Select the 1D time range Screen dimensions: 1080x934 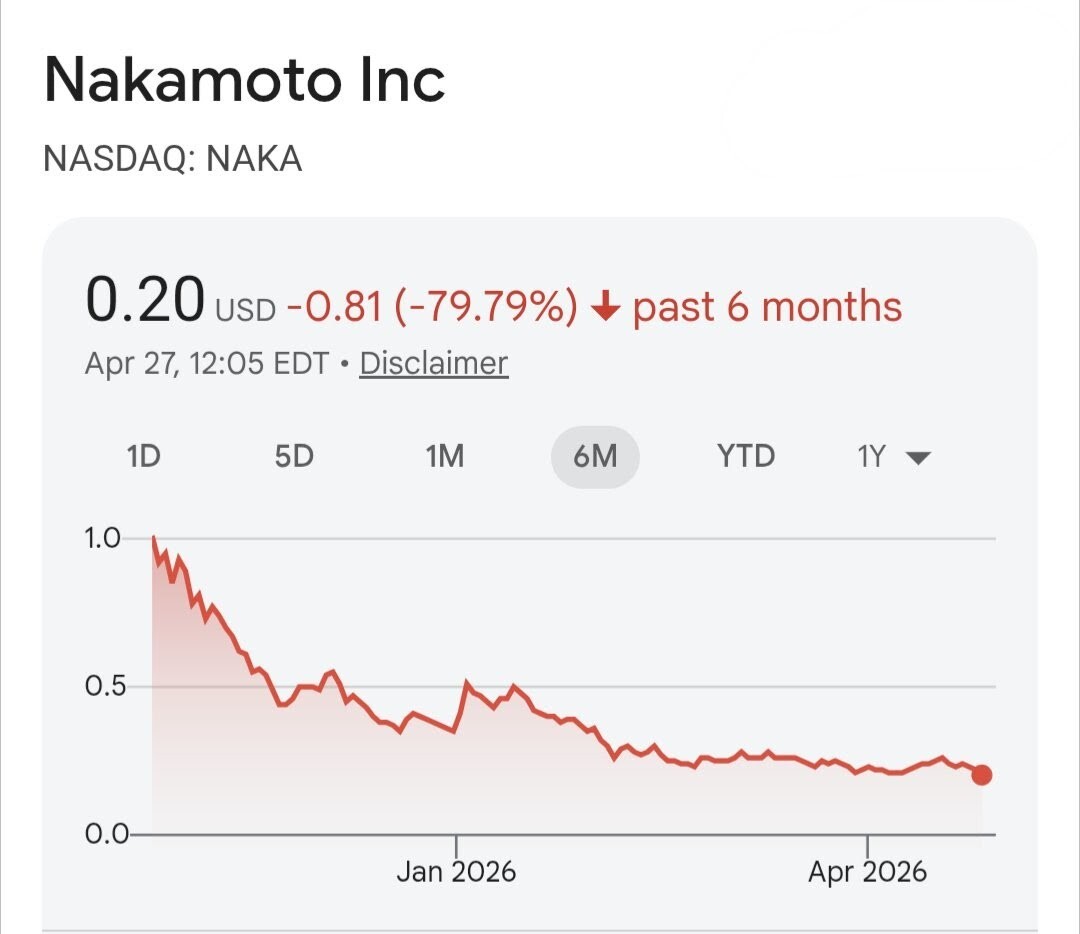[143, 457]
